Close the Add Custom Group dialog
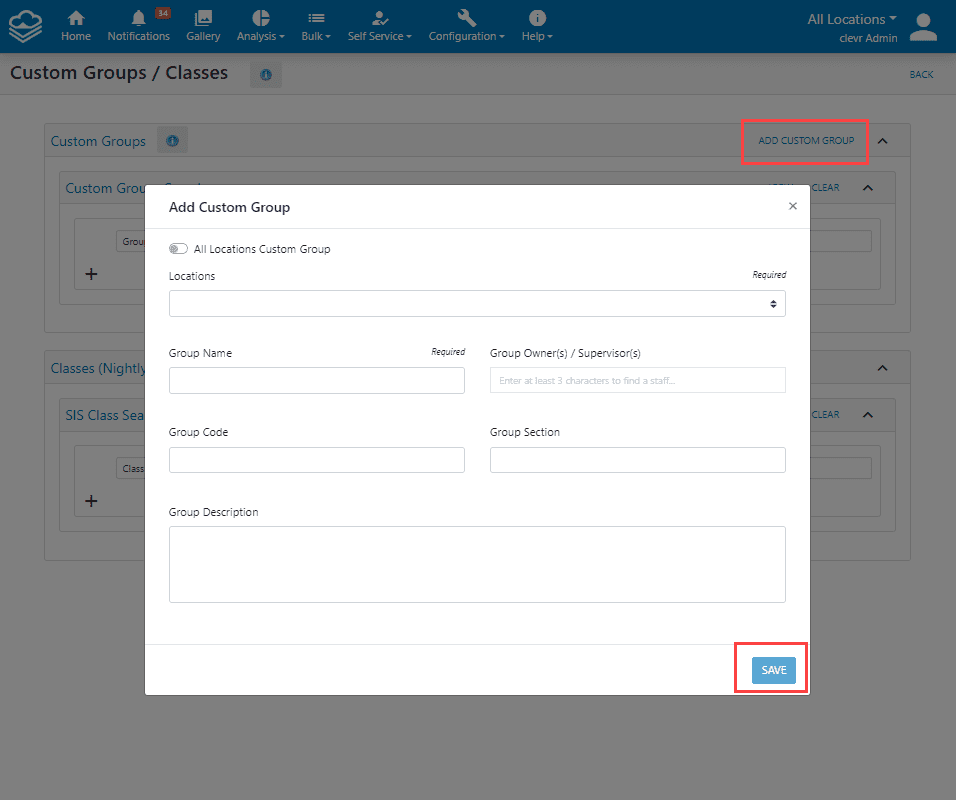 [793, 206]
